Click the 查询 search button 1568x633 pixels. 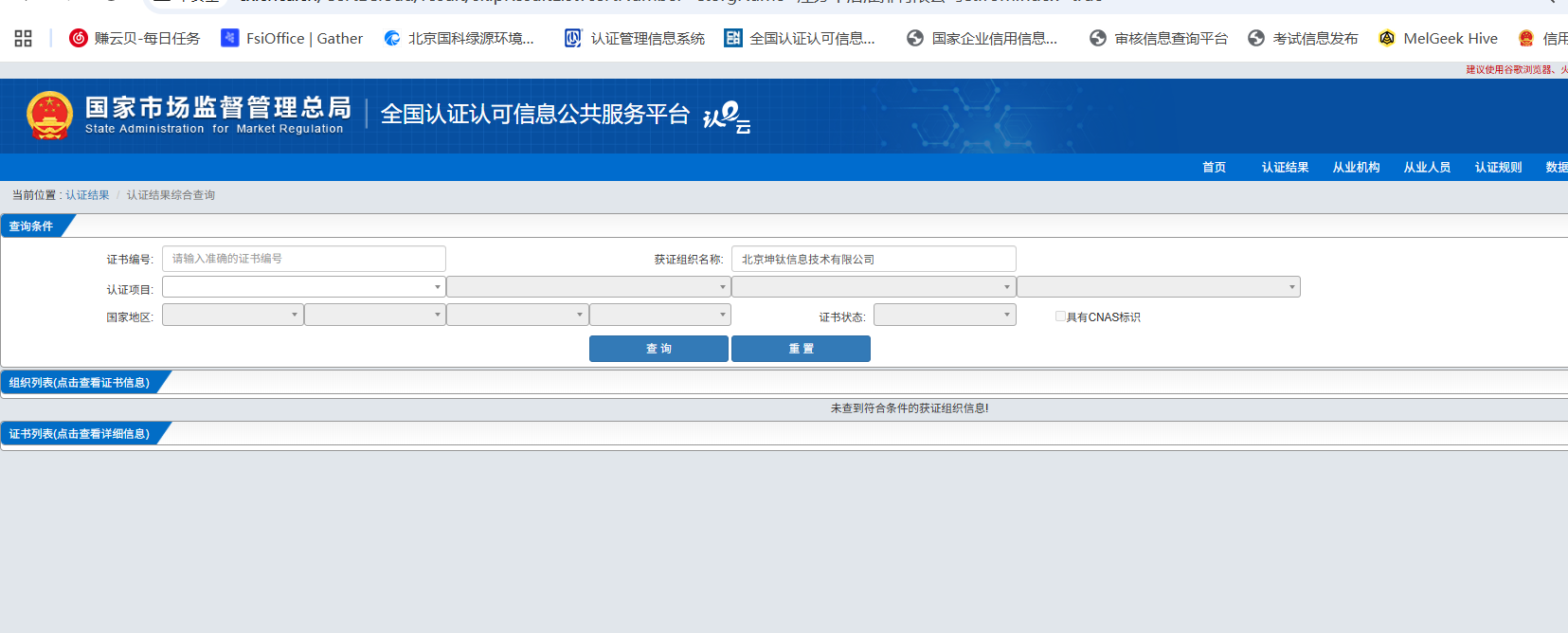tap(658, 349)
